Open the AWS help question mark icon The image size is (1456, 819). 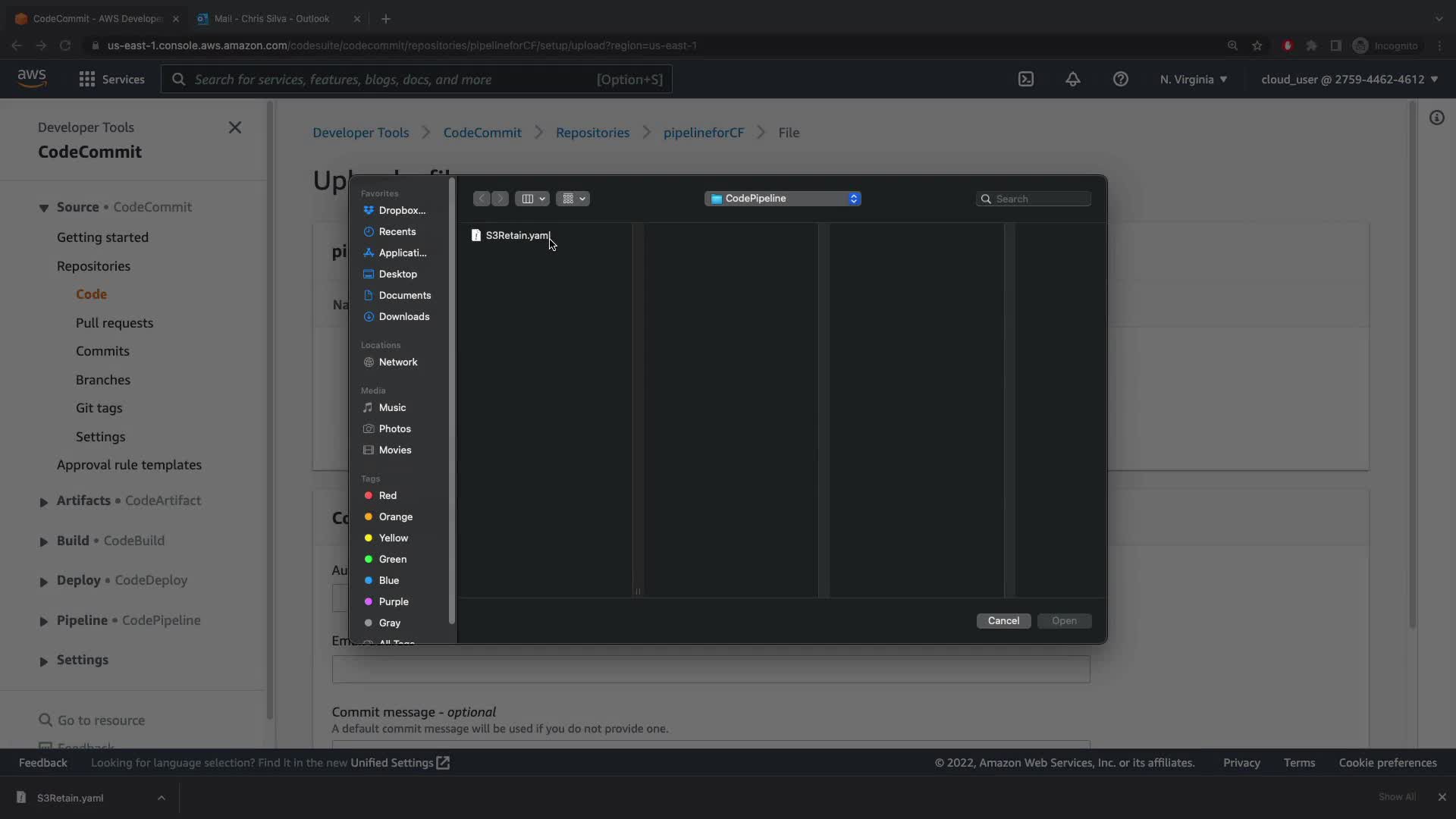point(1120,79)
